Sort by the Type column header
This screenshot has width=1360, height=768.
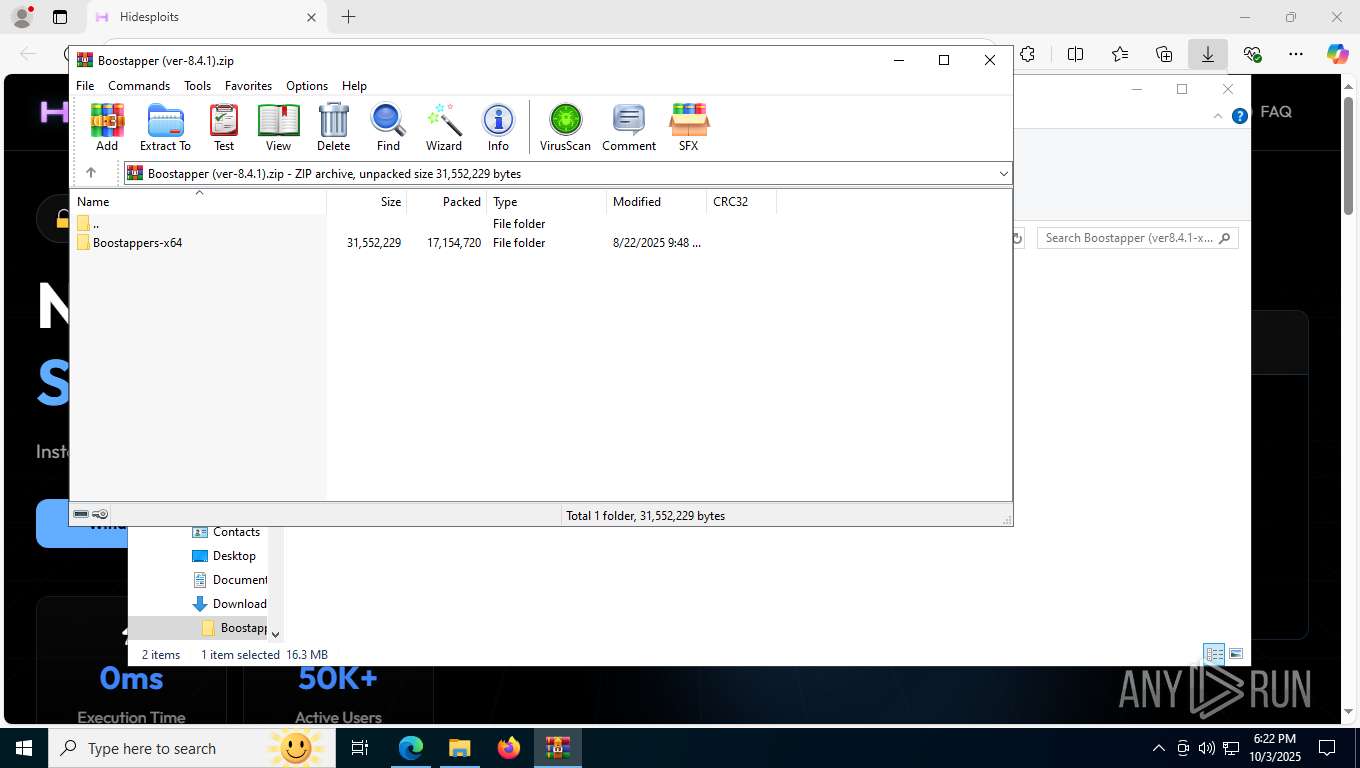[x=547, y=202]
